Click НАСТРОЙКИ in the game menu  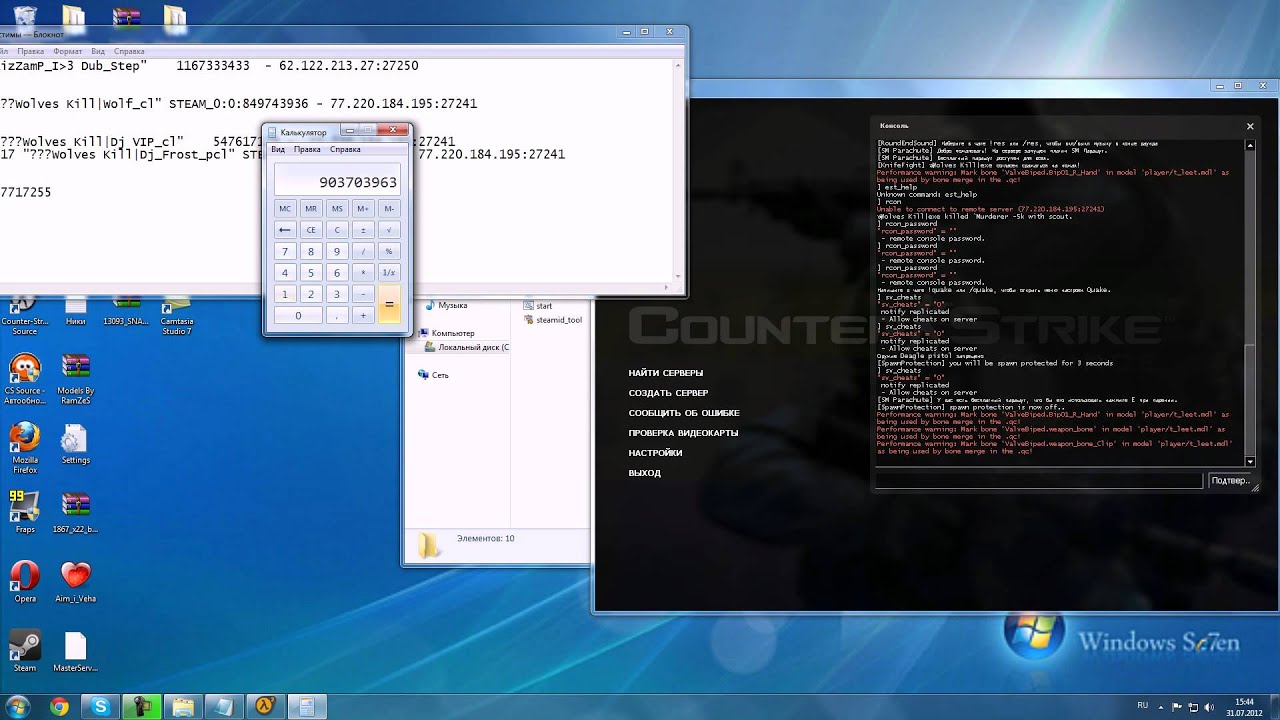[655, 453]
